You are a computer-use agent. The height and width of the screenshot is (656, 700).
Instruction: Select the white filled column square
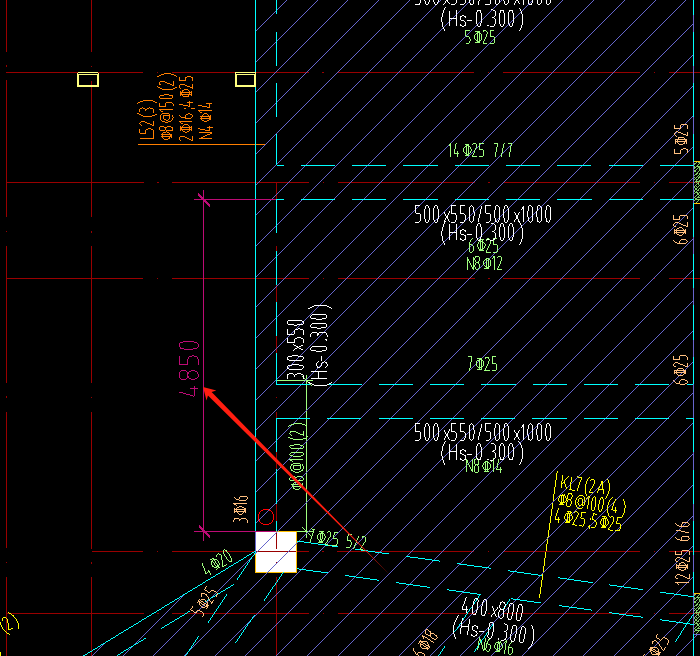click(276, 552)
